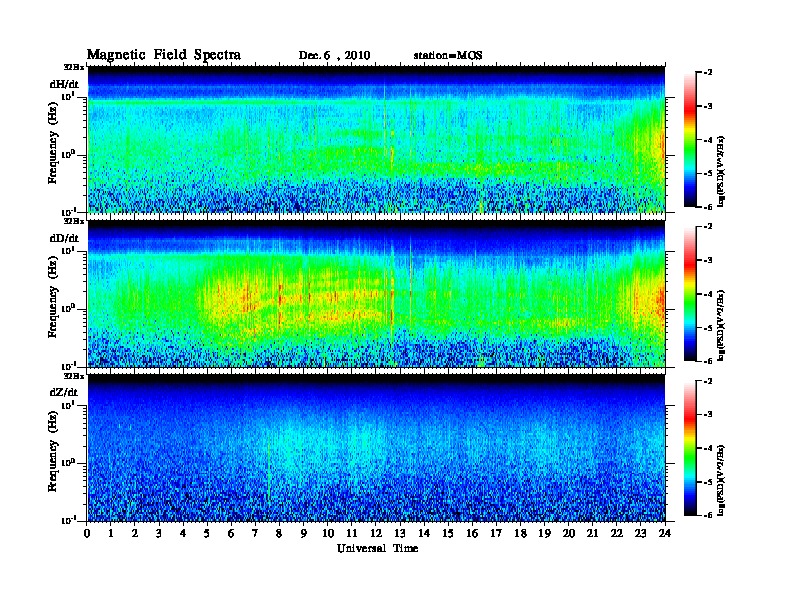Image resolution: width=792 pixels, height=612 pixels.
Task: Click the dZ/dt panel color scale bar
Action: pos(689,448)
